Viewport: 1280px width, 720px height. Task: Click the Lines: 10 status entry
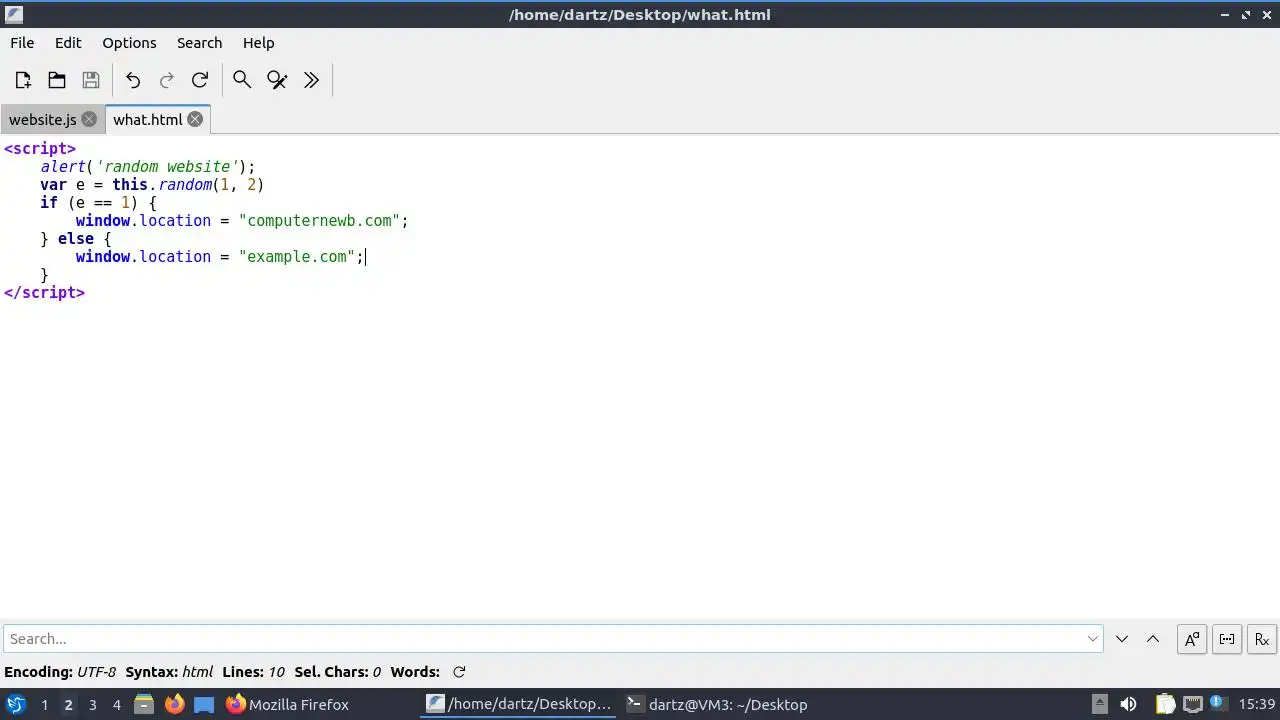(253, 672)
